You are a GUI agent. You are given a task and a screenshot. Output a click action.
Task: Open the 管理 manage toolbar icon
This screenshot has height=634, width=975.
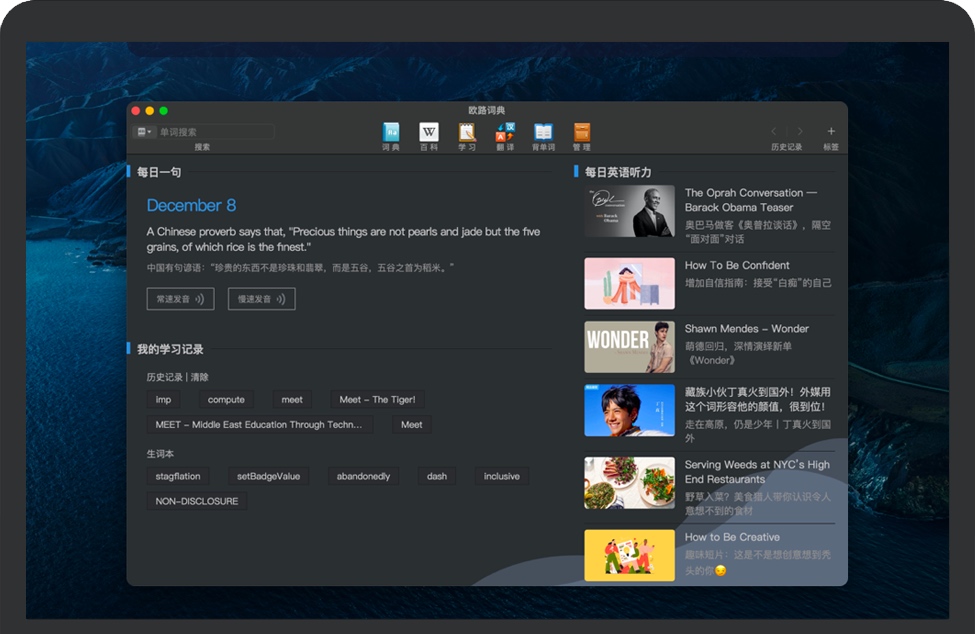point(581,136)
